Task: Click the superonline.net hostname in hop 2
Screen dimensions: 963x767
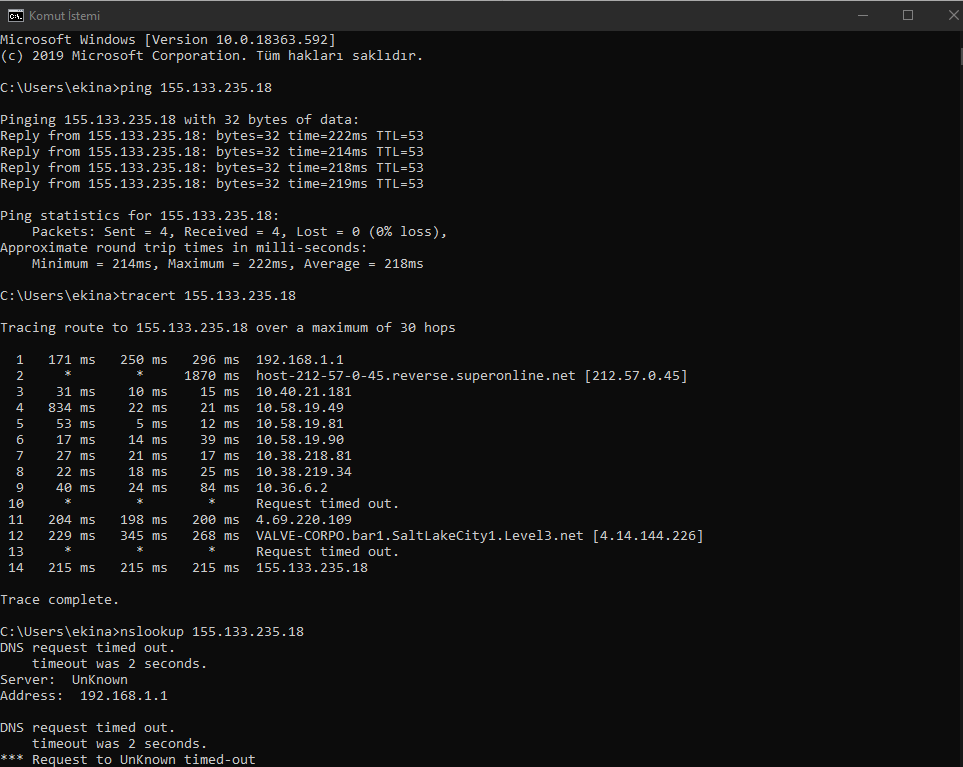Action: [415, 376]
